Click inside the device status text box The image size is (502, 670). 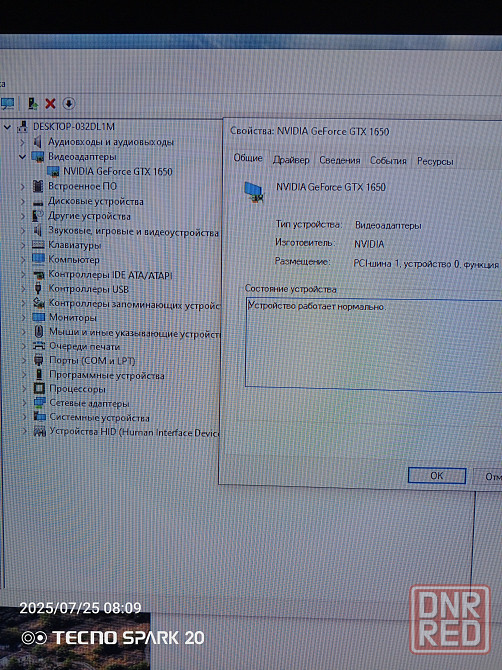374,344
